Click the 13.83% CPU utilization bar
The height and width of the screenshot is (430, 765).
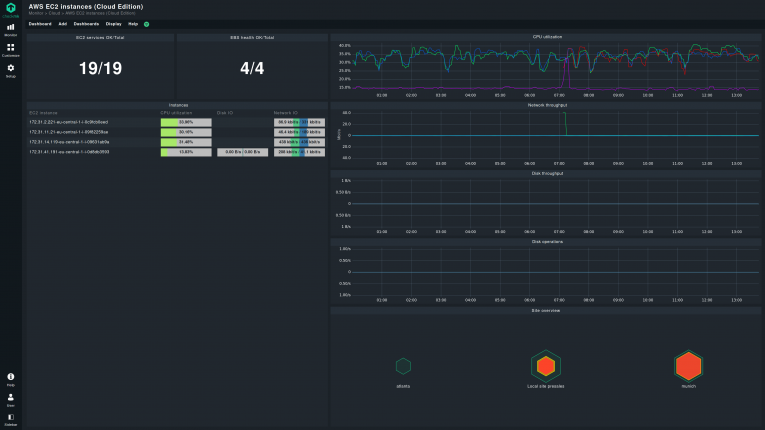tap(186, 152)
